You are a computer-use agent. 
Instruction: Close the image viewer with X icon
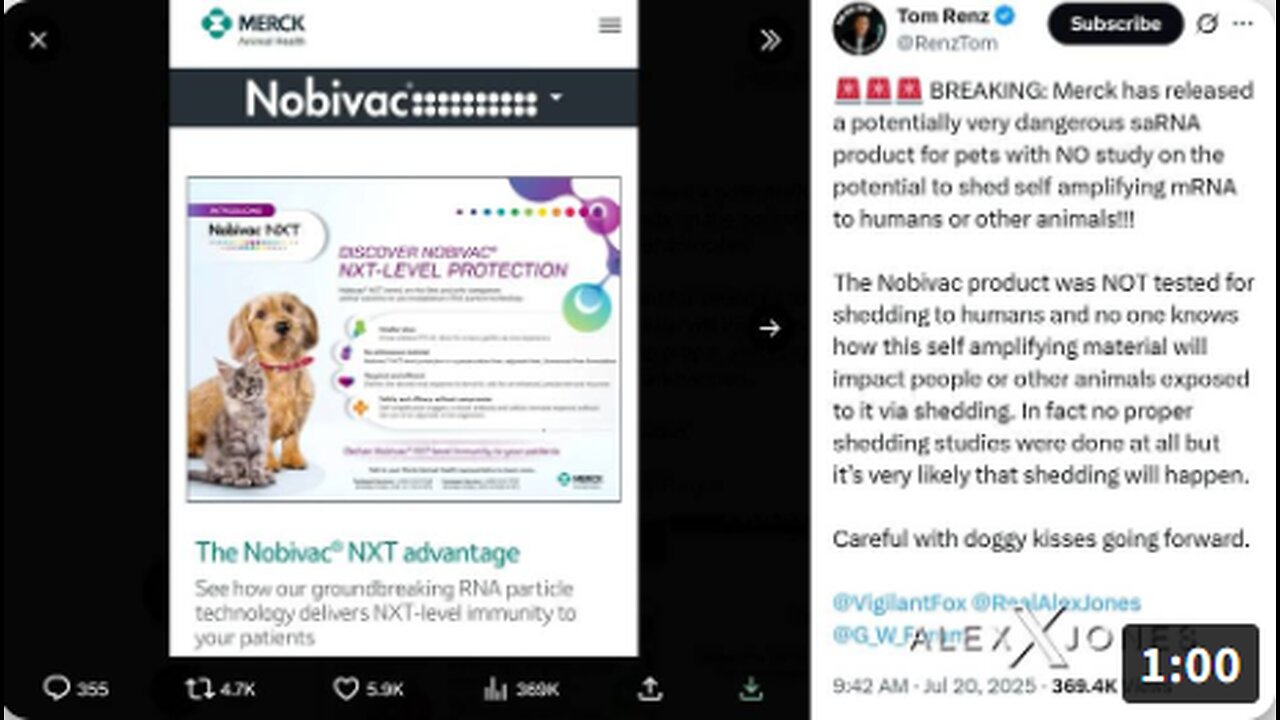click(x=38, y=40)
